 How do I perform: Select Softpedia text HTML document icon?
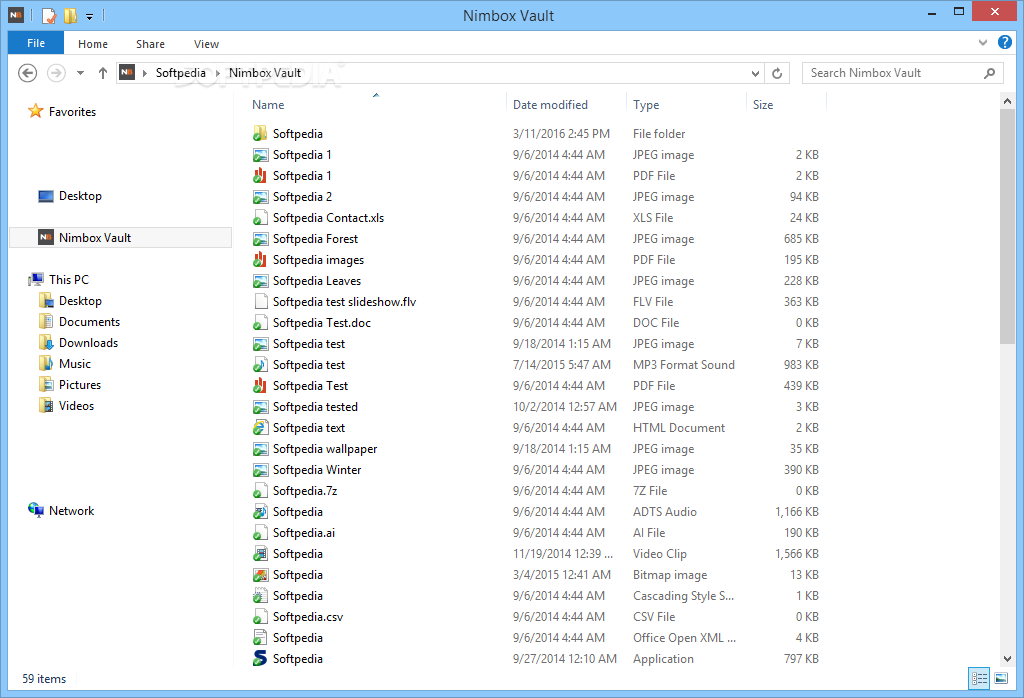[260, 428]
